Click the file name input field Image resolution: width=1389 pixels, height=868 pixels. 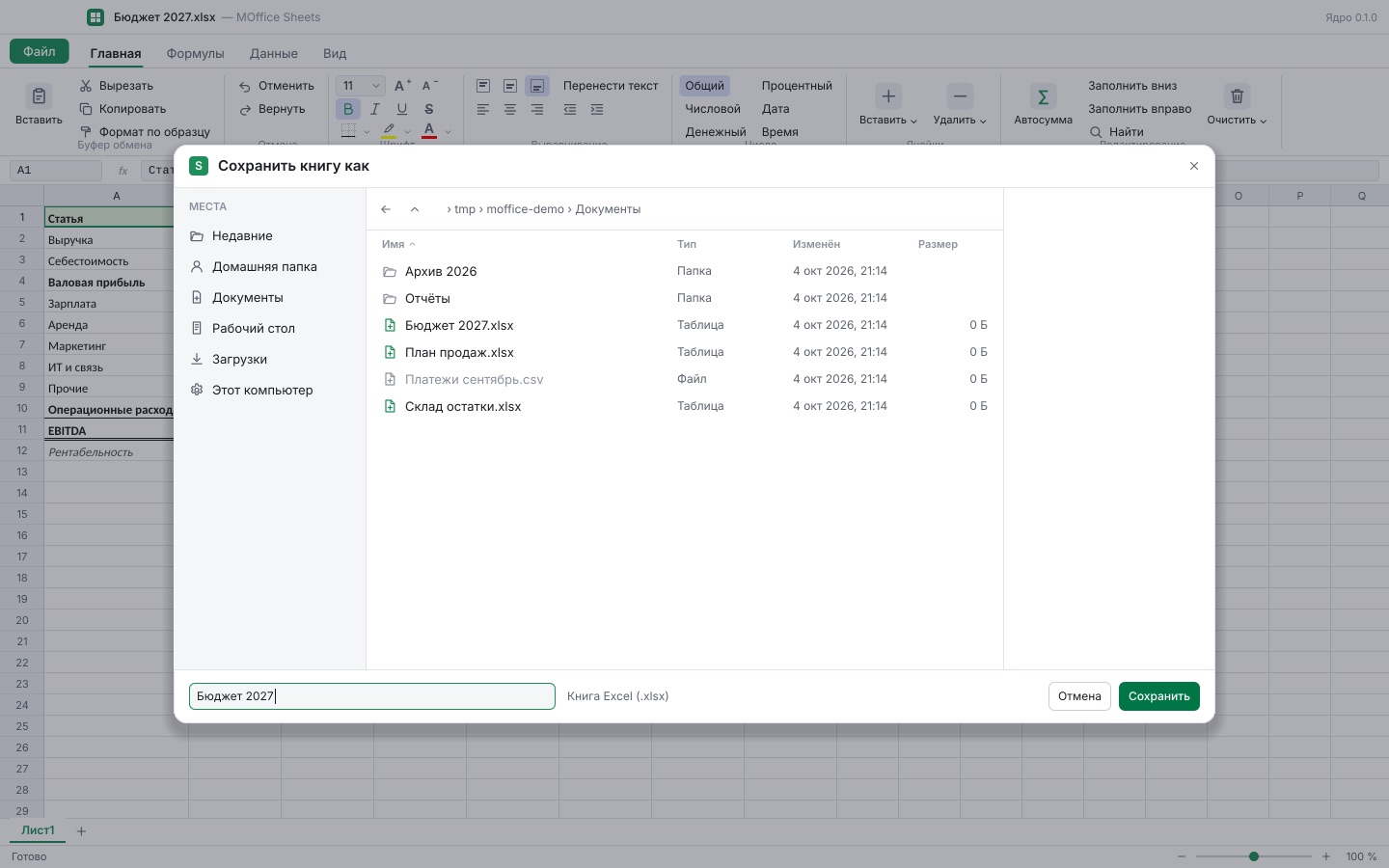[x=372, y=696]
